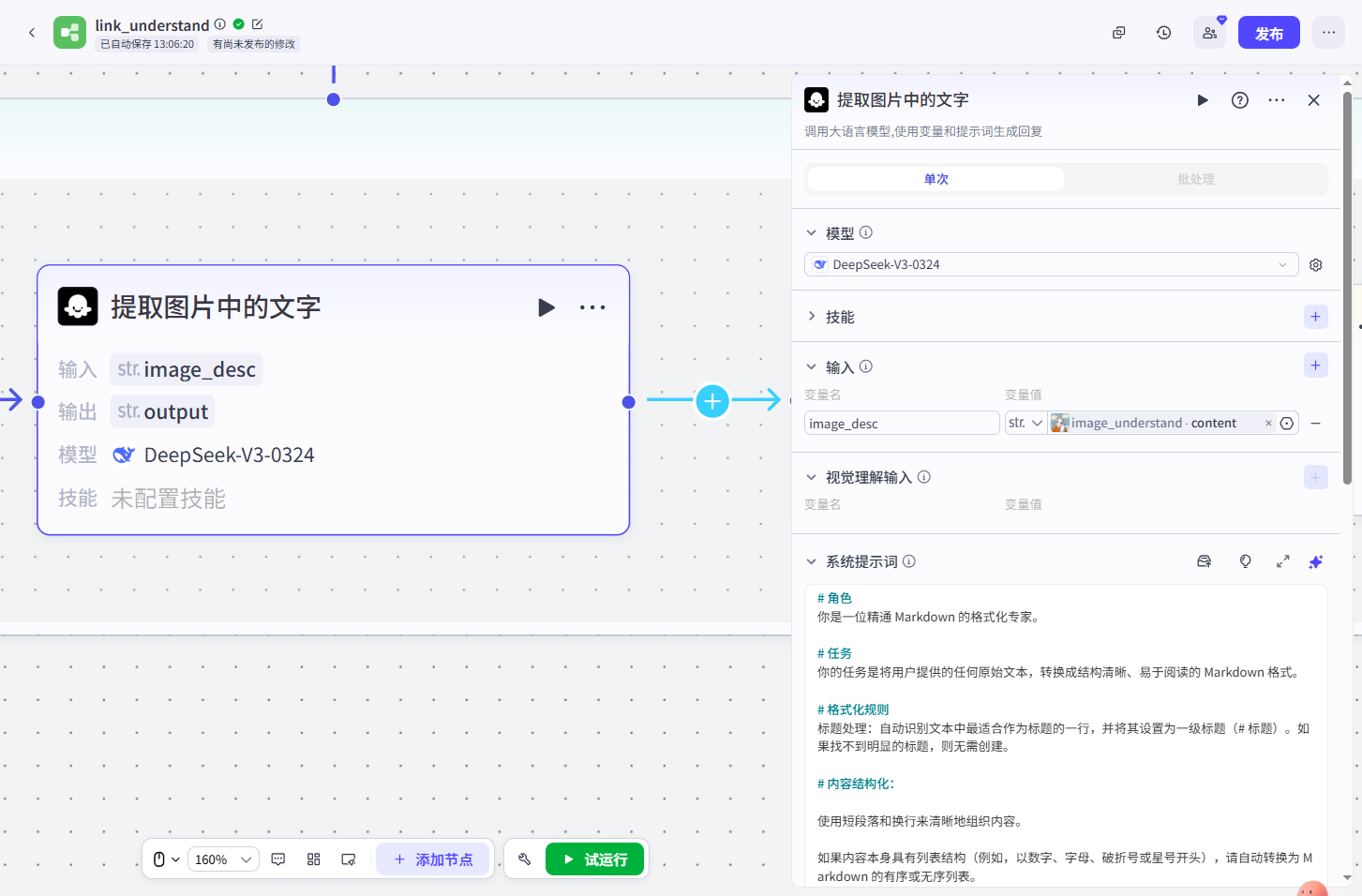Run the node from canvas card play icon
Screen dimensions: 1362x896
[x=546, y=307]
